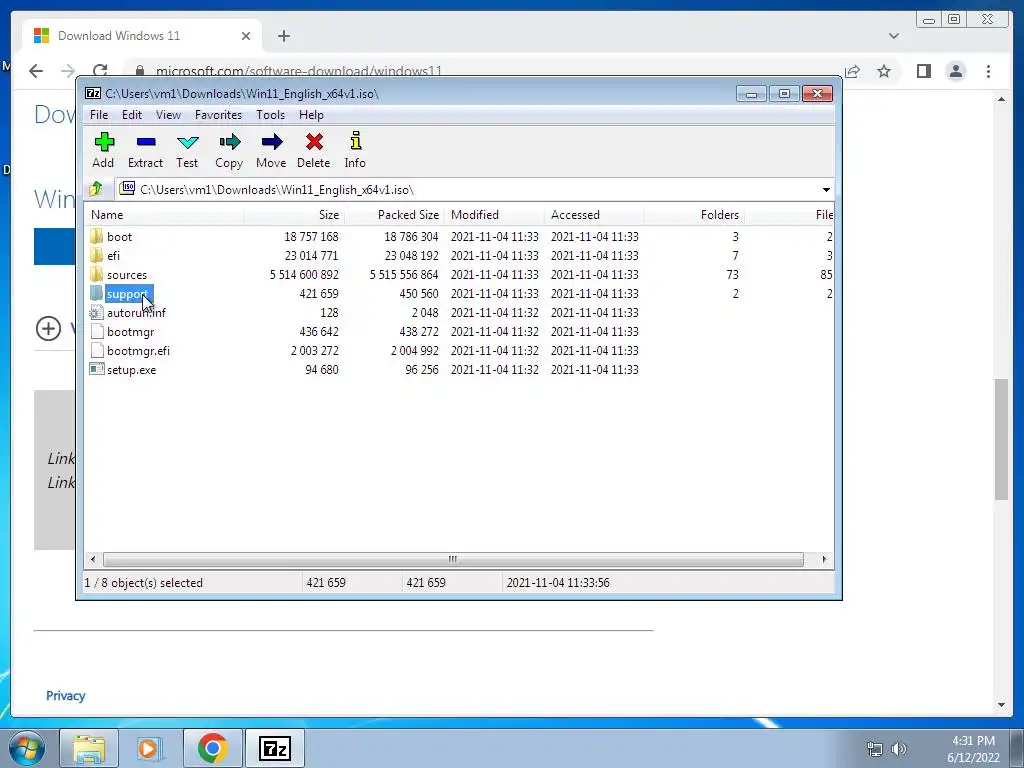Click left arrow of horizontal scrollbar
Screen dimensions: 1024x768
click(93, 559)
